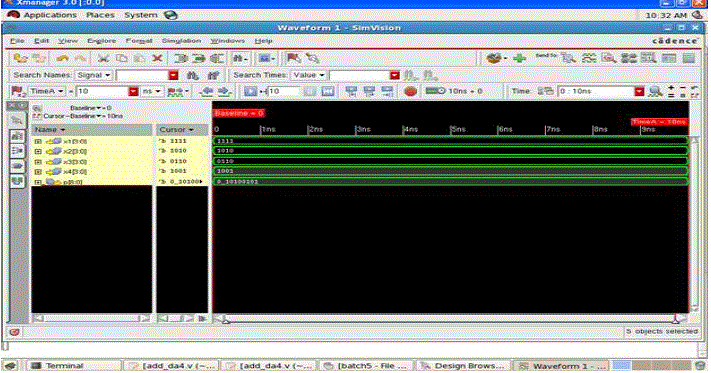
Task: Expand the x4[3:0] signal bus
Action: click(x=38, y=172)
